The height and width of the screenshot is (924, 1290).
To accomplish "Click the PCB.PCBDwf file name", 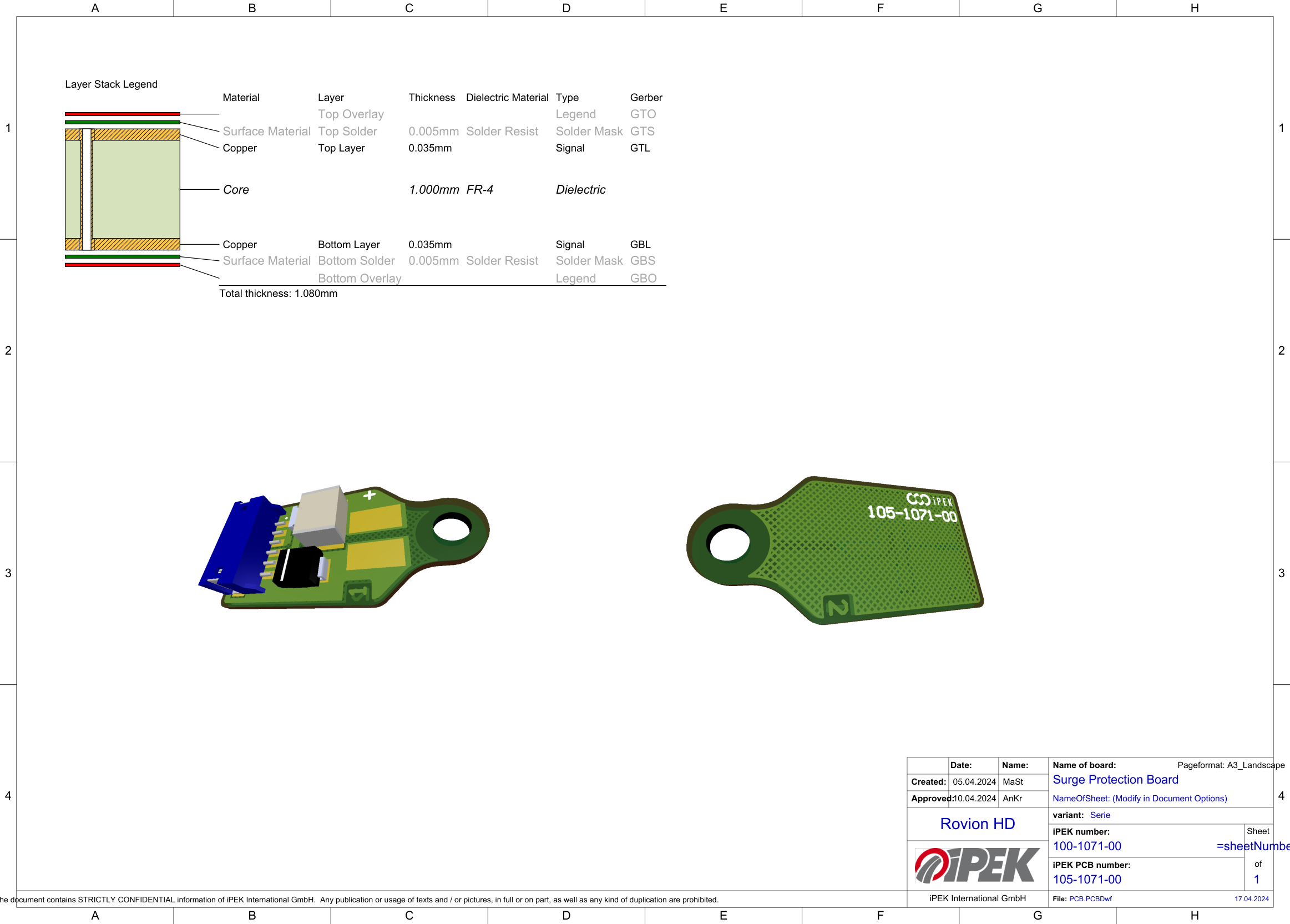I will click(x=1090, y=899).
